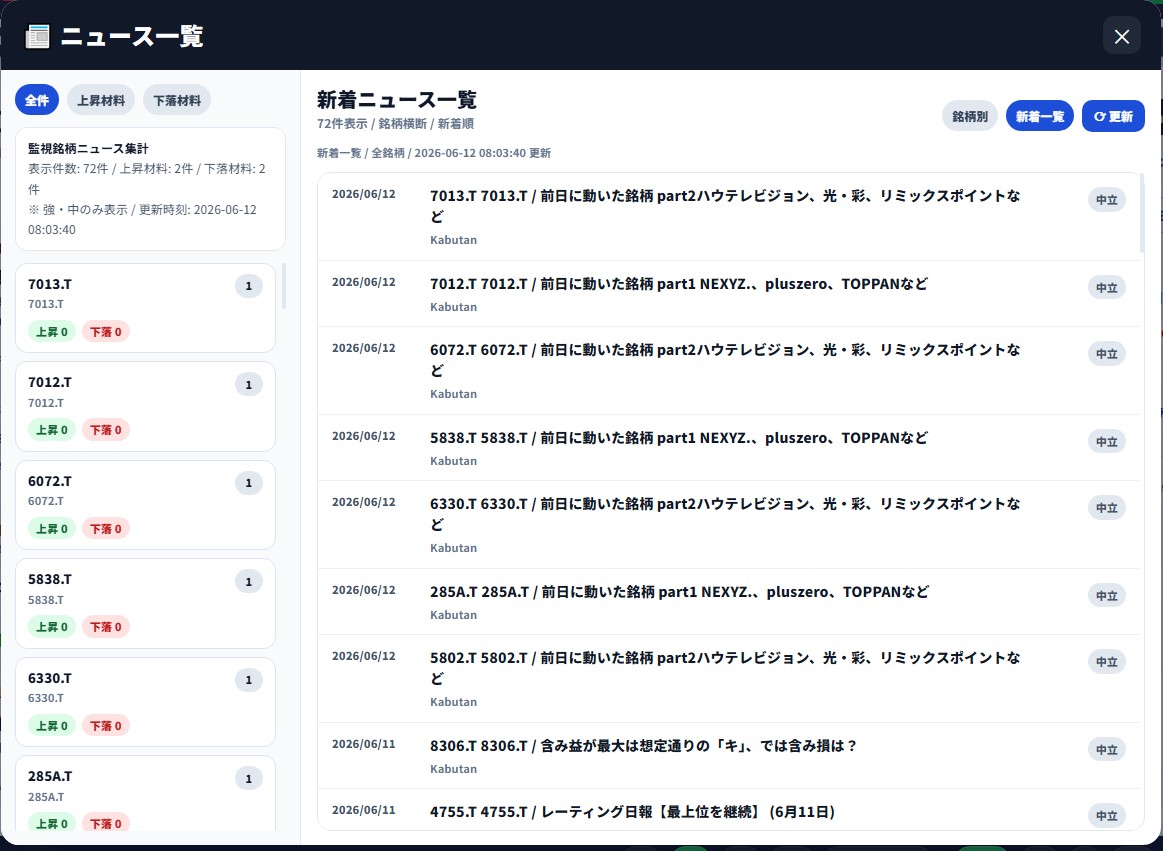Select the 下落材料 filter tab
The image size is (1163, 851).
(177, 99)
